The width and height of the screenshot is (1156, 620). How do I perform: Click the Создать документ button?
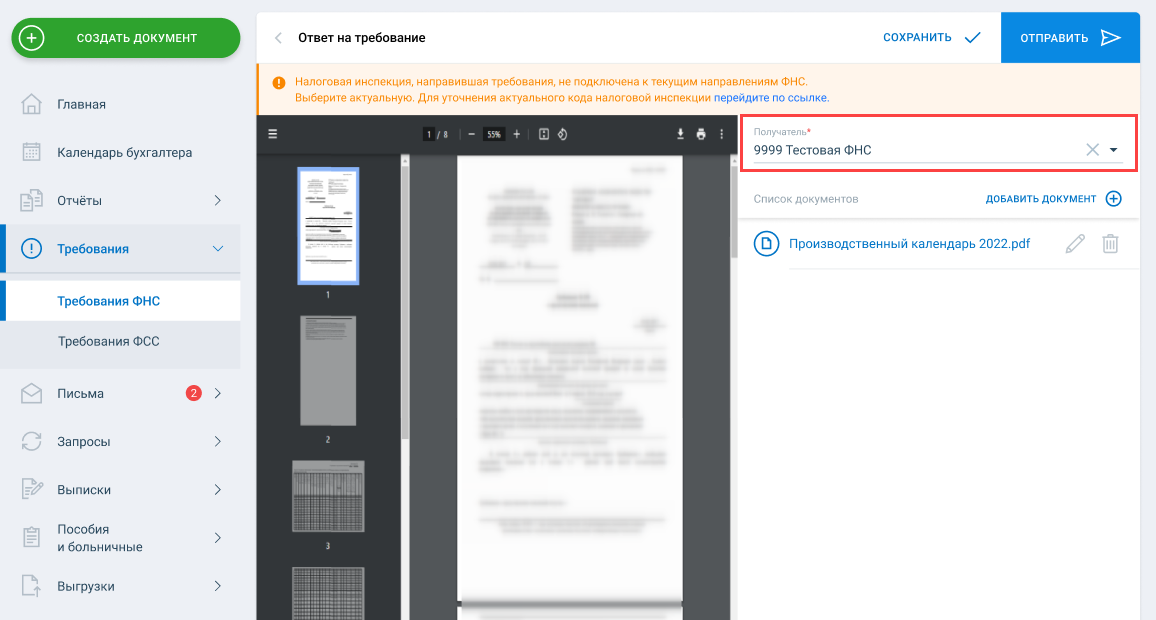(x=126, y=38)
